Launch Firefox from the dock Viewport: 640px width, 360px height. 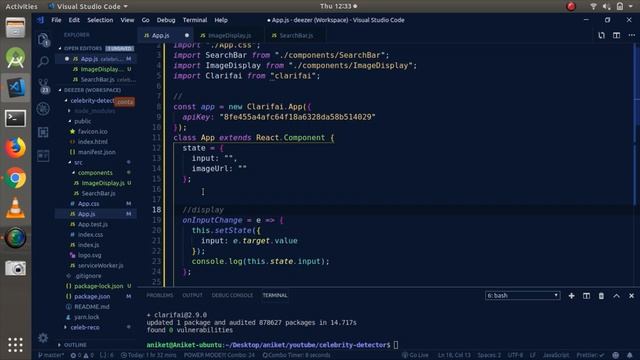click(x=16, y=148)
